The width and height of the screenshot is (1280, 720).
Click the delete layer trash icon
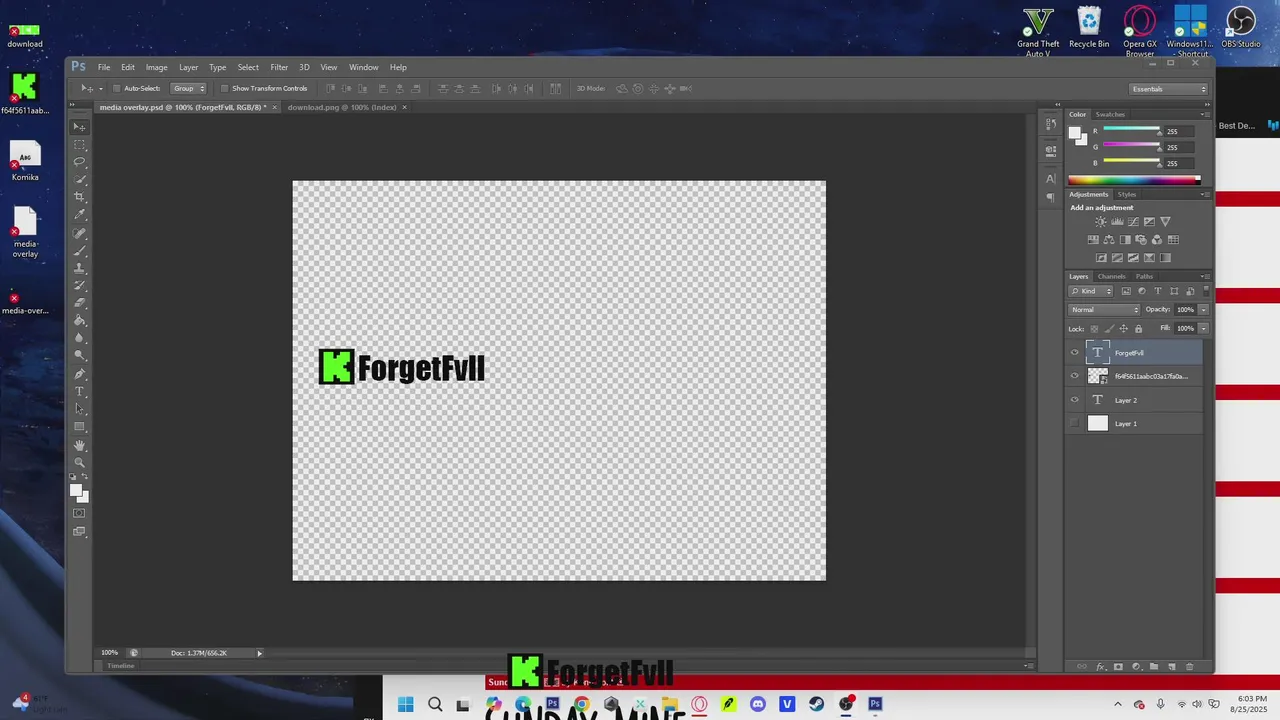(x=1189, y=667)
